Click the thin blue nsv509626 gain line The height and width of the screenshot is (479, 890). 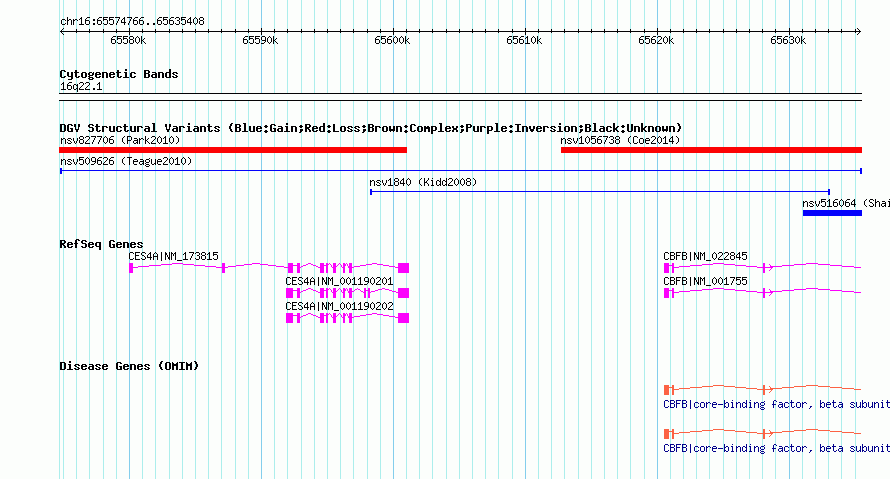coord(461,171)
